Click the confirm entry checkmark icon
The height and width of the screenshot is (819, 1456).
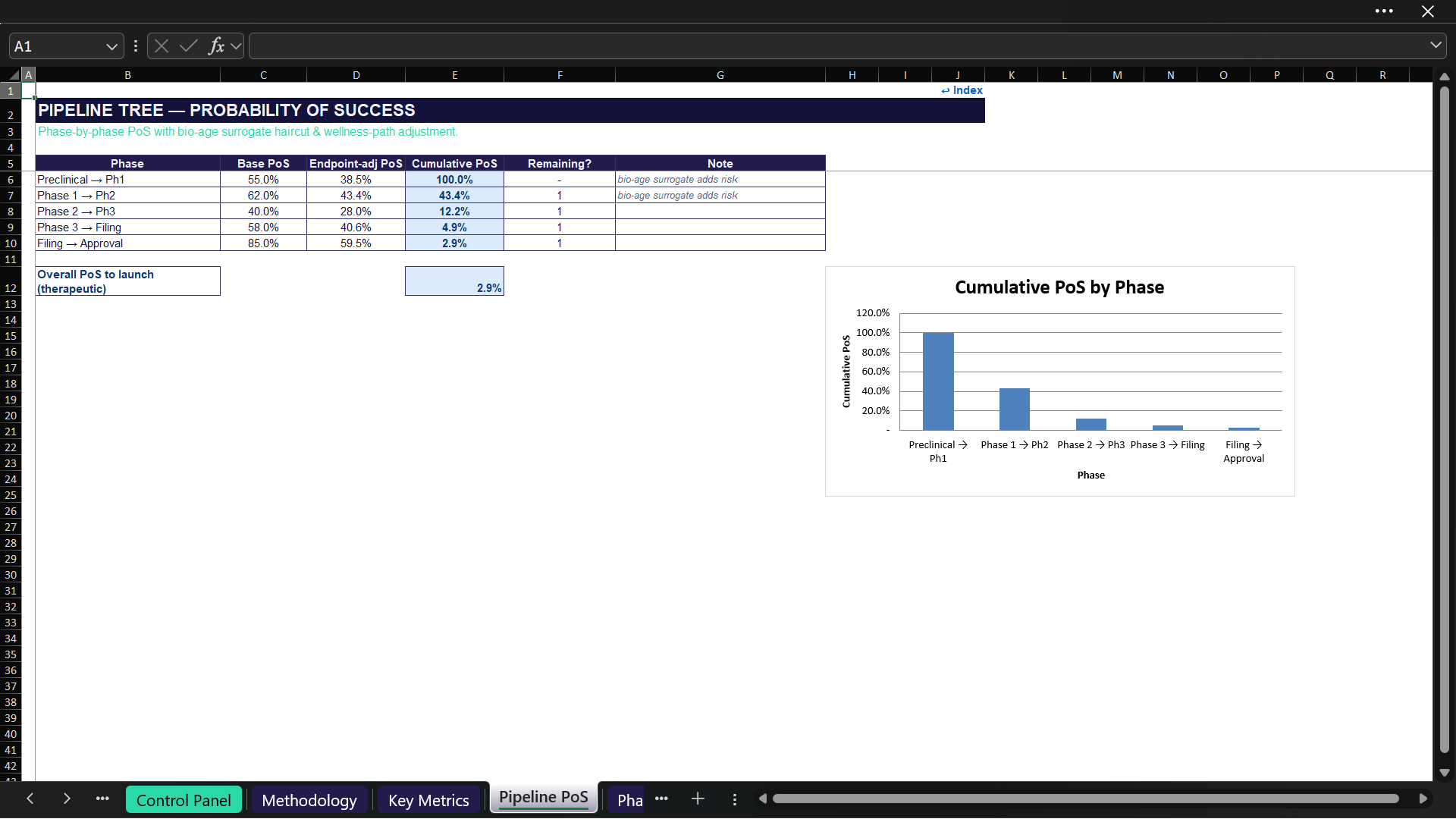click(x=189, y=46)
